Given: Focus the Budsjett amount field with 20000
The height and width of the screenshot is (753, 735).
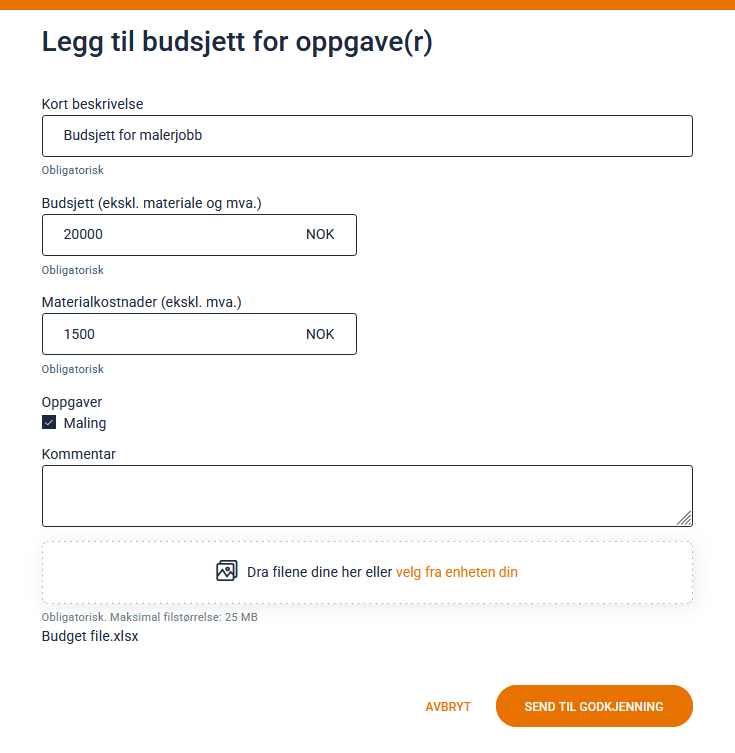Looking at the screenshot, I should coord(170,235).
